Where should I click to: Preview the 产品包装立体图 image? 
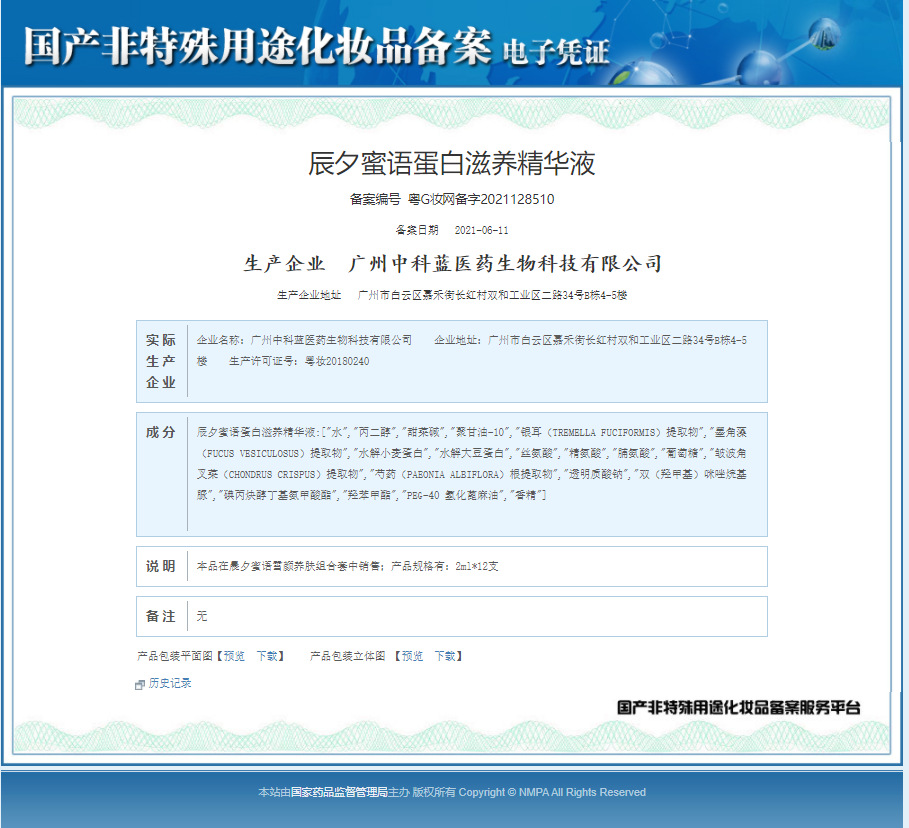412,656
